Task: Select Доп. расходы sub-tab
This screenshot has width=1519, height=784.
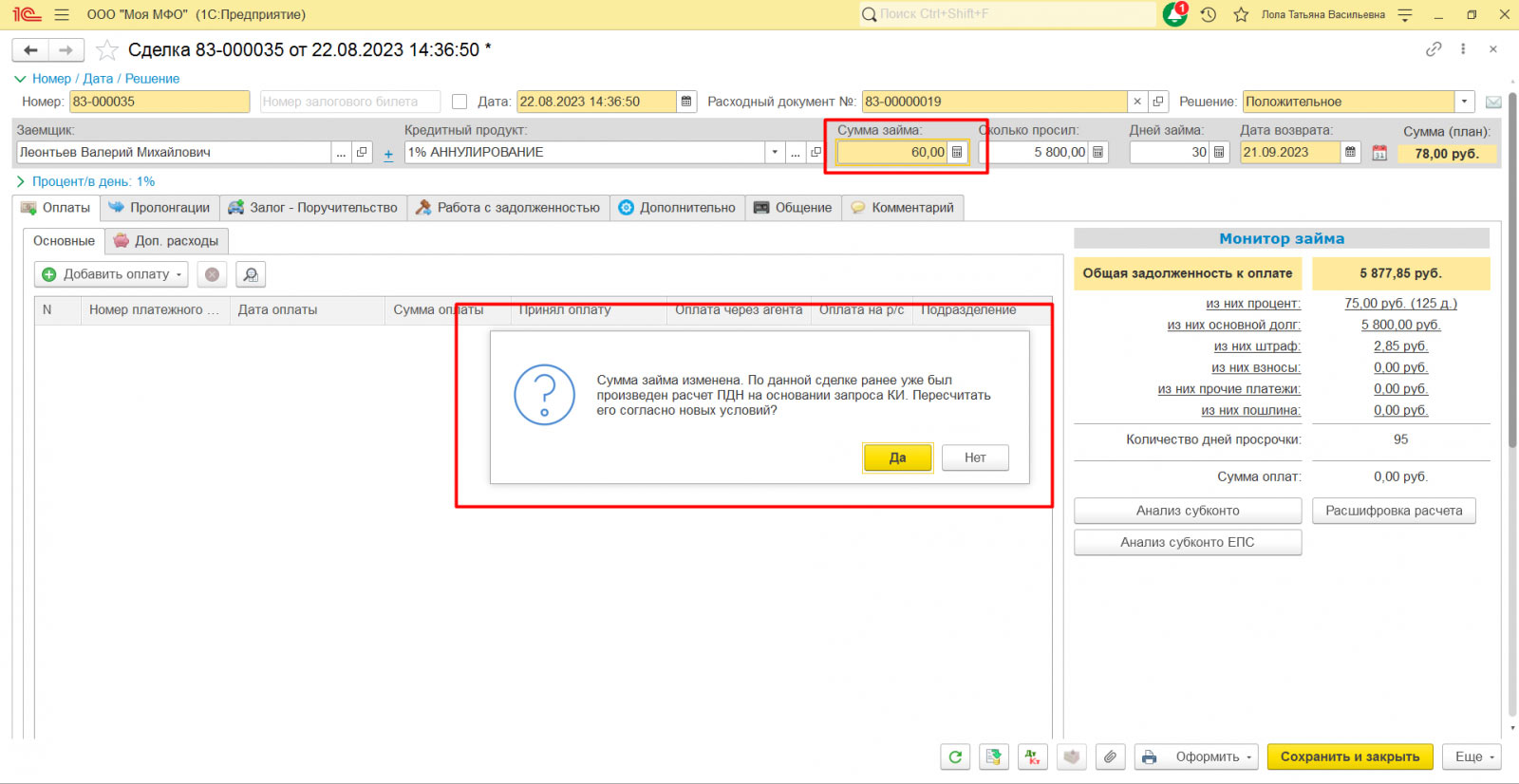Action: pos(167,241)
